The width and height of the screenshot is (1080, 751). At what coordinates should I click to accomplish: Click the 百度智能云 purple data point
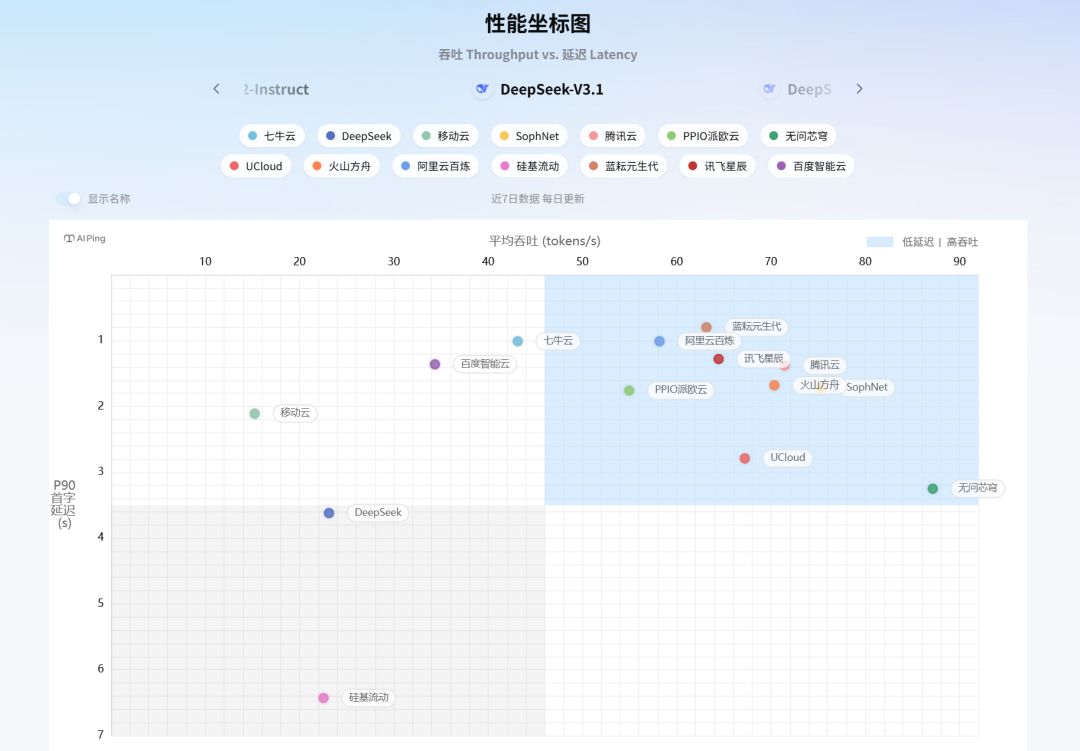[x=435, y=364]
